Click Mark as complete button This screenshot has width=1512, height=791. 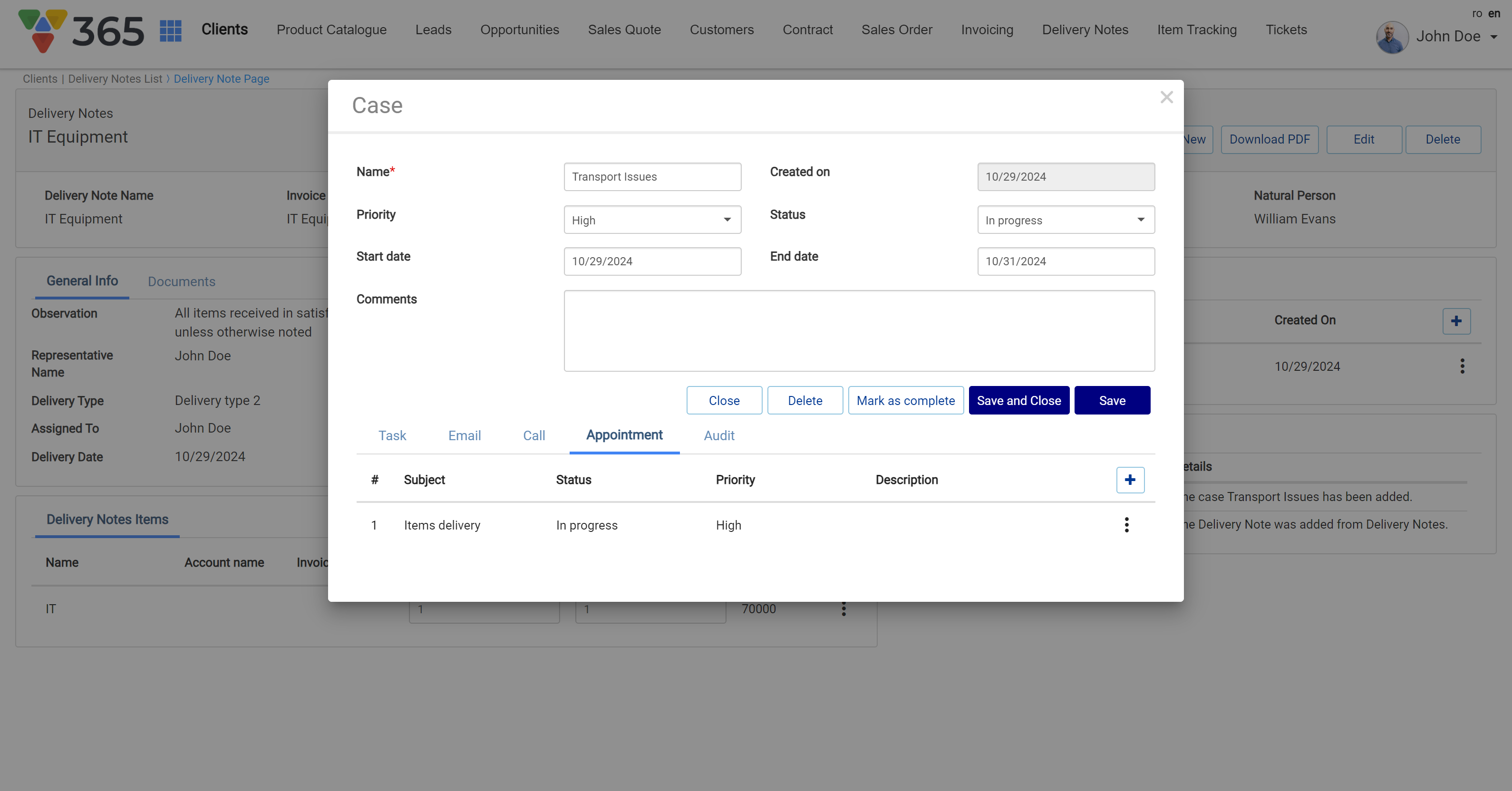point(905,401)
